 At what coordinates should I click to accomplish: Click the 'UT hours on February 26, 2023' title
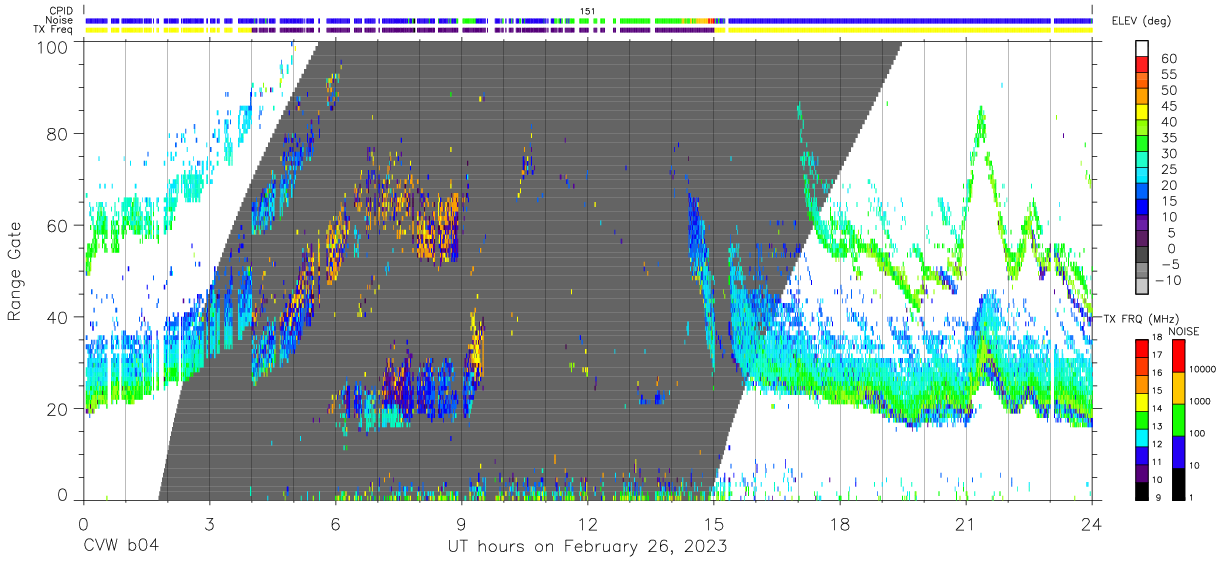pyautogui.click(x=586, y=546)
